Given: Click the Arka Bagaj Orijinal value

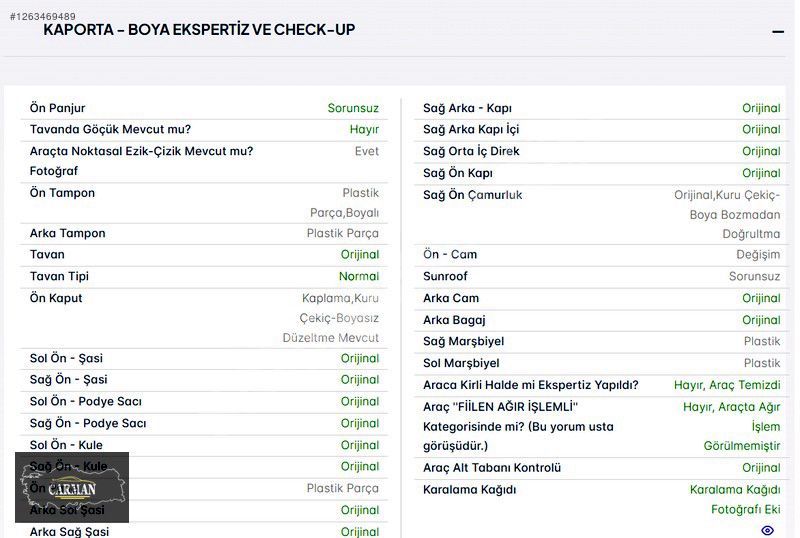Looking at the screenshot, I should click(760, 320).
